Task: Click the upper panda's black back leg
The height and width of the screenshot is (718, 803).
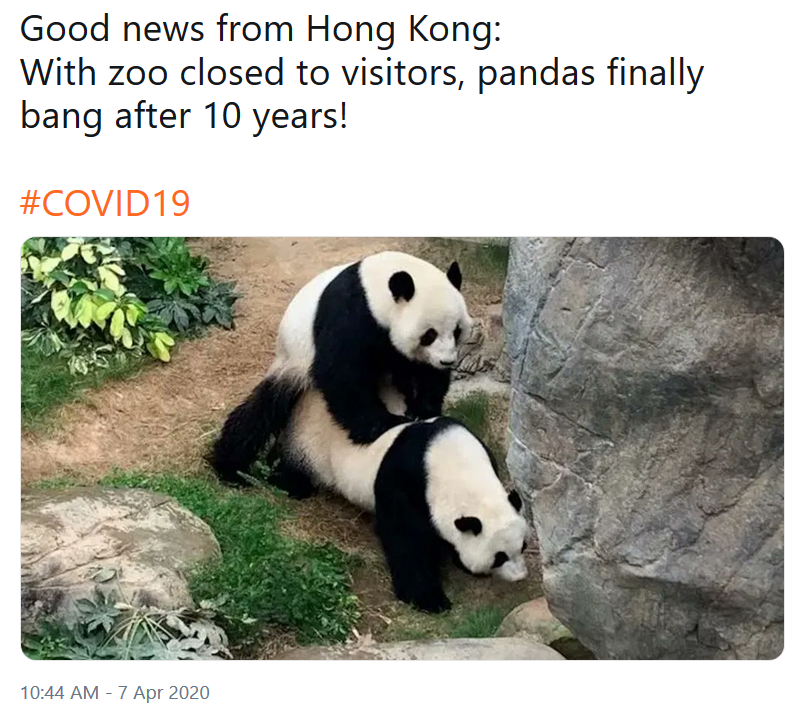Action: [251, 430]
